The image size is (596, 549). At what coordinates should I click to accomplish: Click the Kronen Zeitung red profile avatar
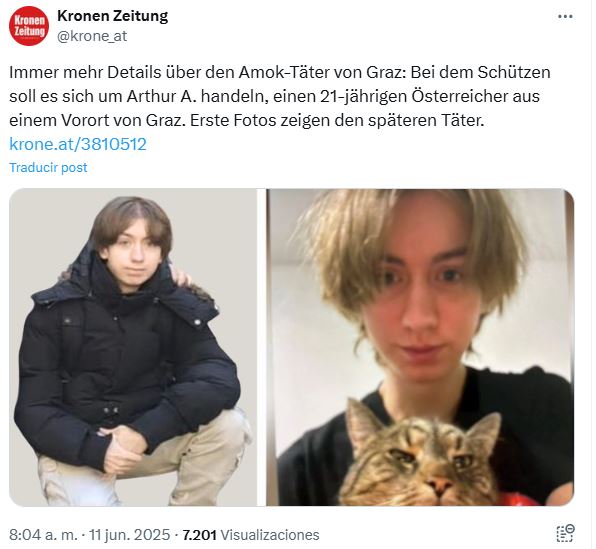29,26
